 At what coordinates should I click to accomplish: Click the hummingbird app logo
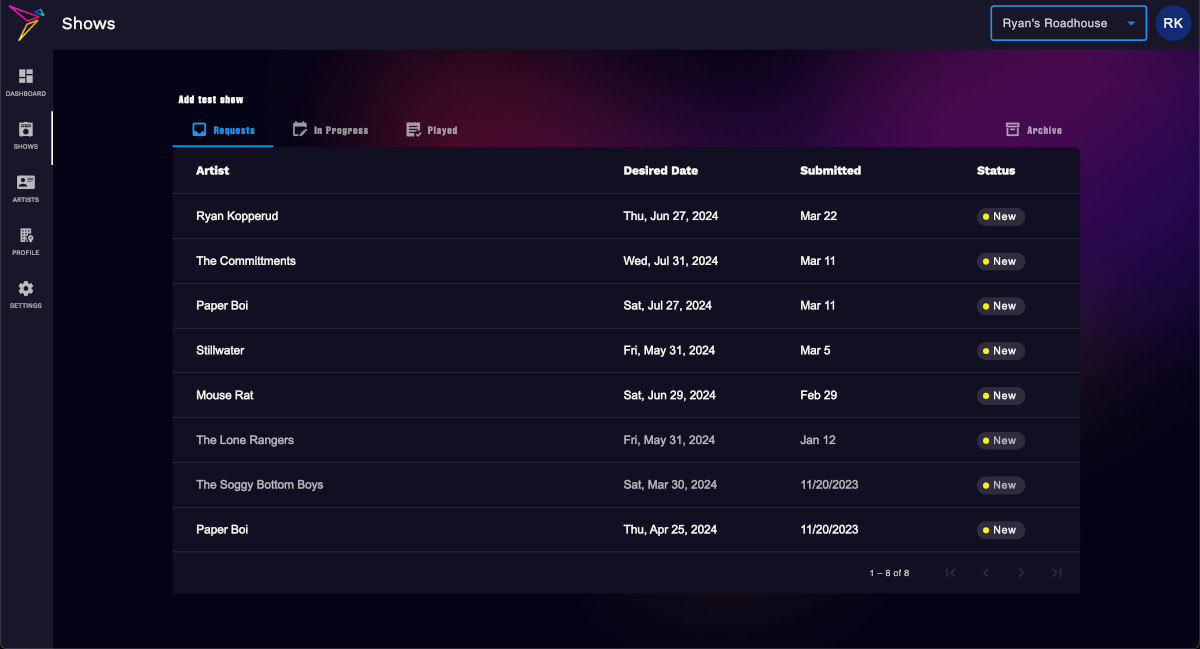tap(25, 22)
